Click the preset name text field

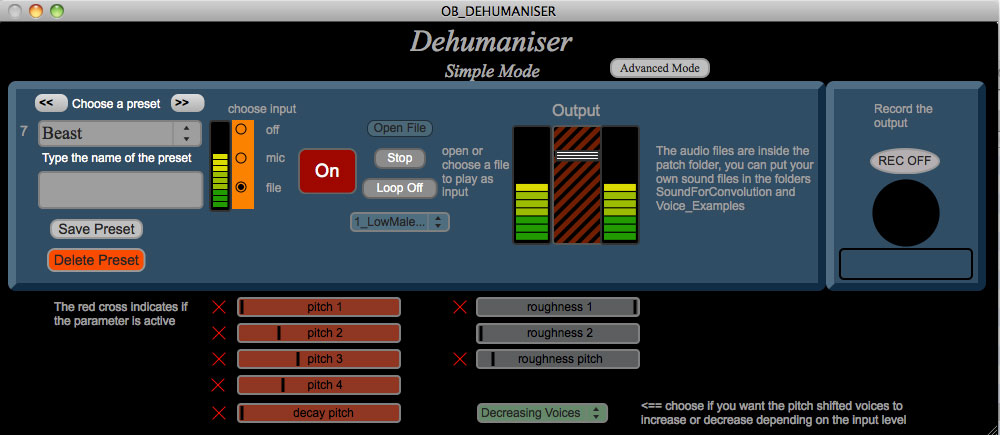[x=120, y=189]
